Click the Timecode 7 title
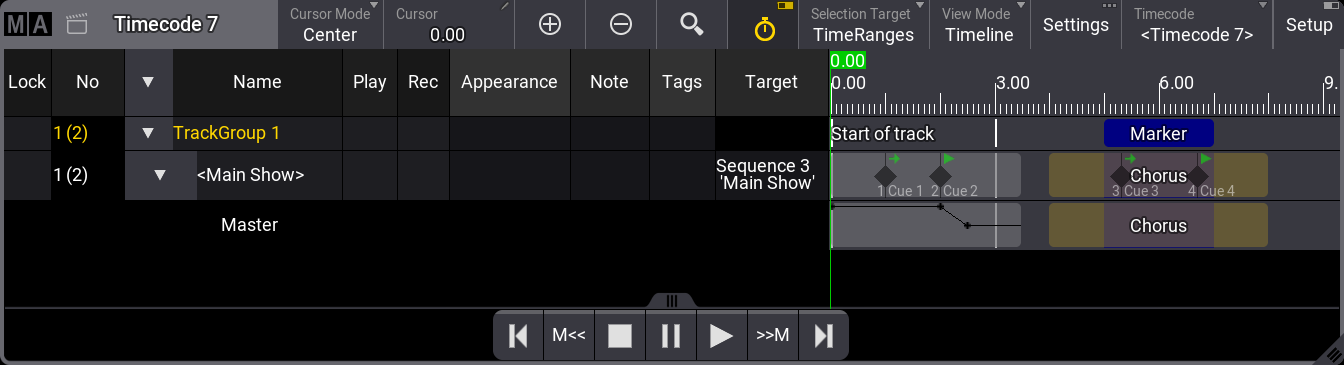1344x365 pixels. point(166,25)
